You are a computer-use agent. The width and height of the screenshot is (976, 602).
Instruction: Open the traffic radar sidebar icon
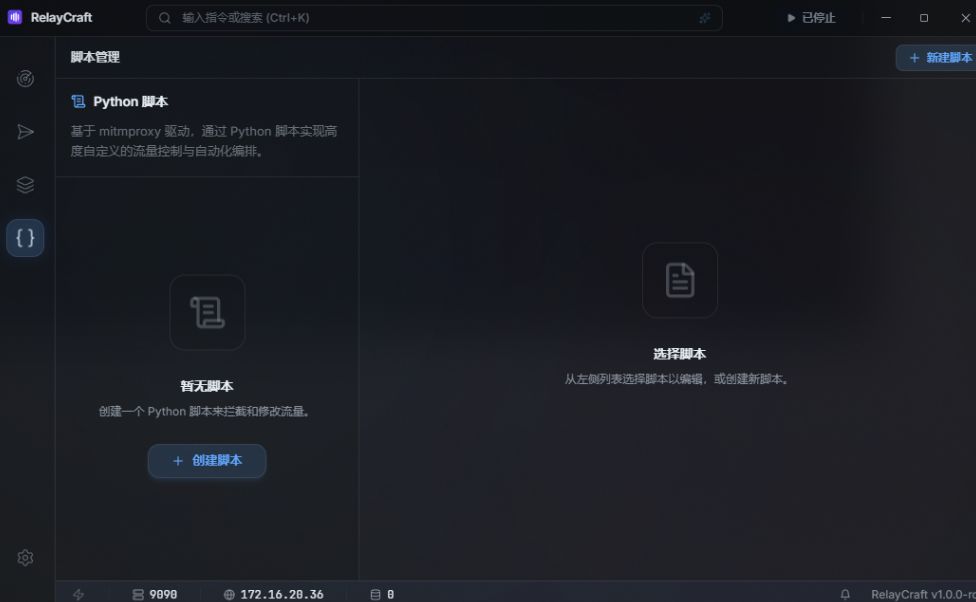tap(25, 78)
